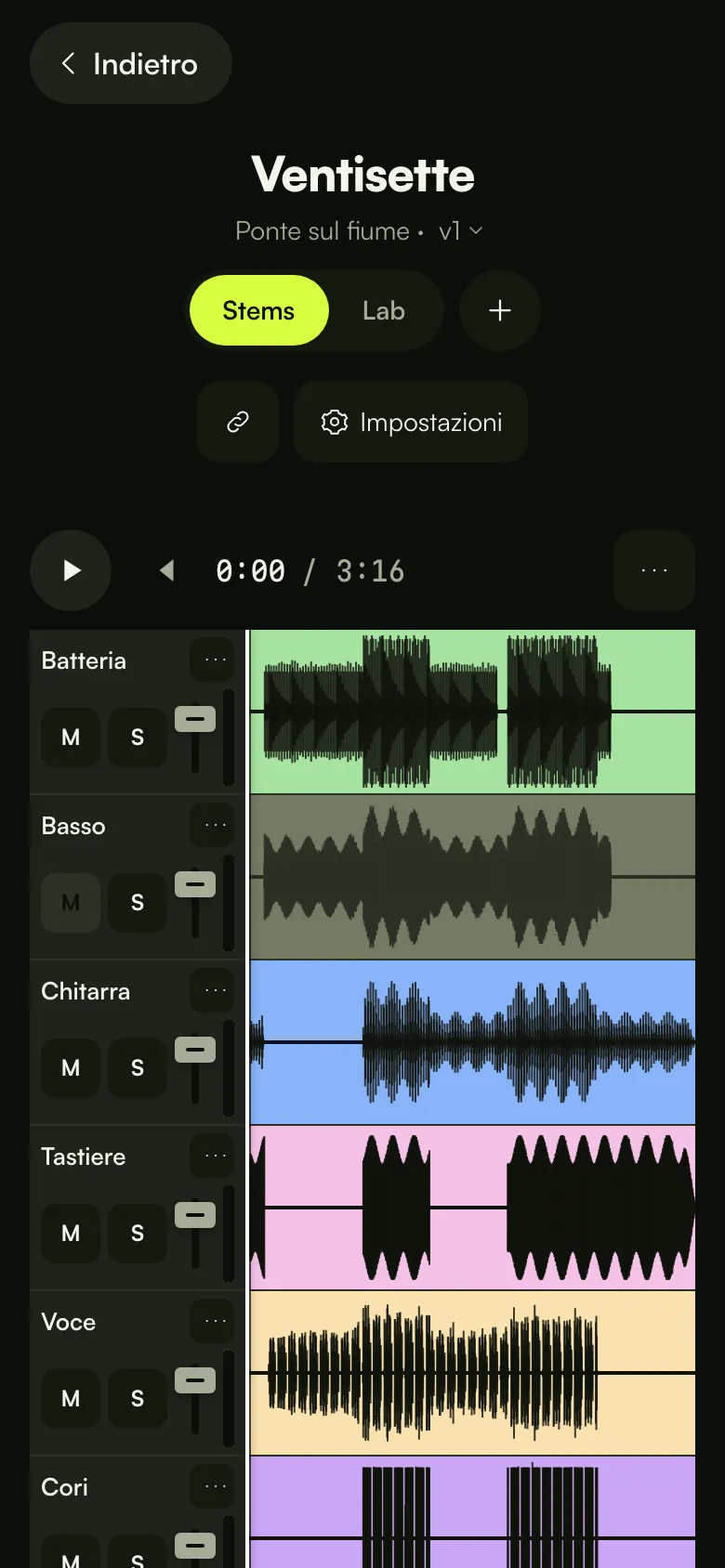725x1568 pixels.
Task: Switch to the Stems tab
Action: point(258,310)
